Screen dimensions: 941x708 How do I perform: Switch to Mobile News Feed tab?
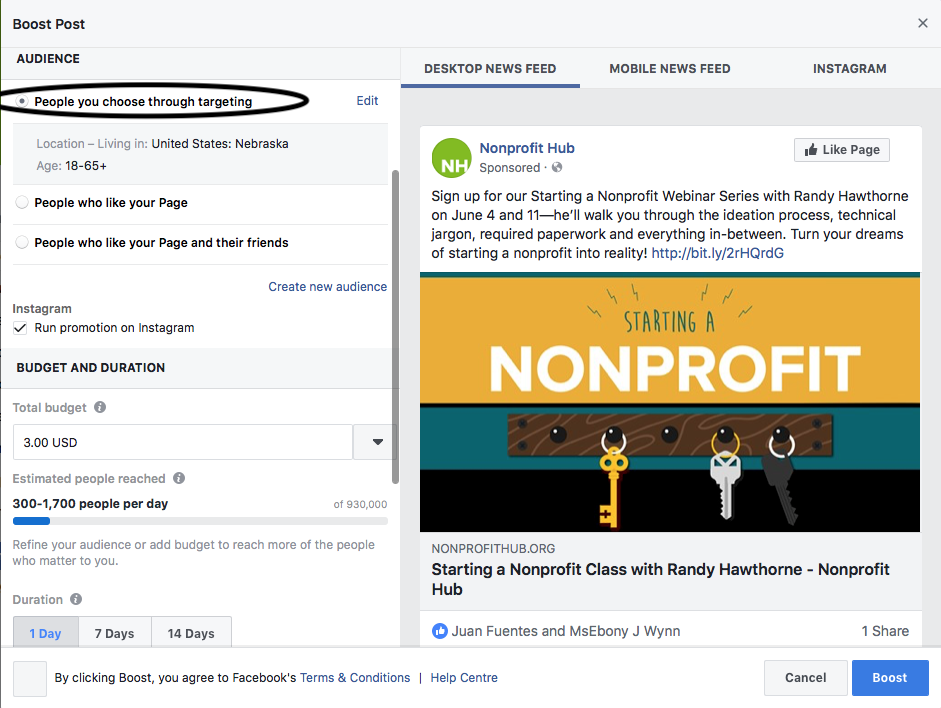tap(670, 68)
